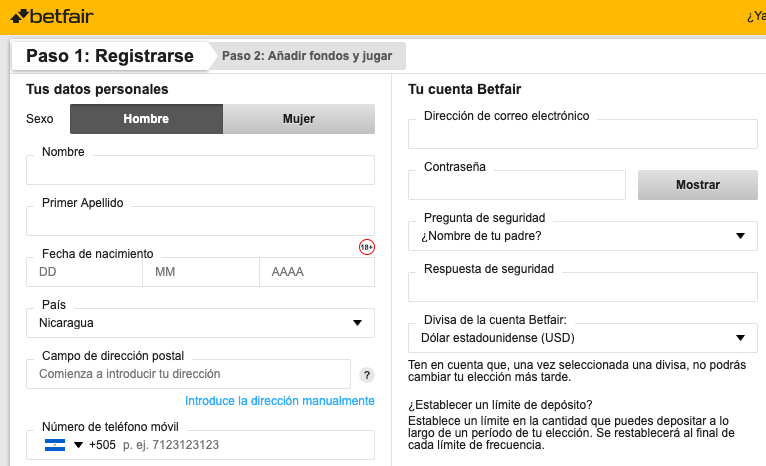
Task: Focus the Nombre input field
Action: 200,170
